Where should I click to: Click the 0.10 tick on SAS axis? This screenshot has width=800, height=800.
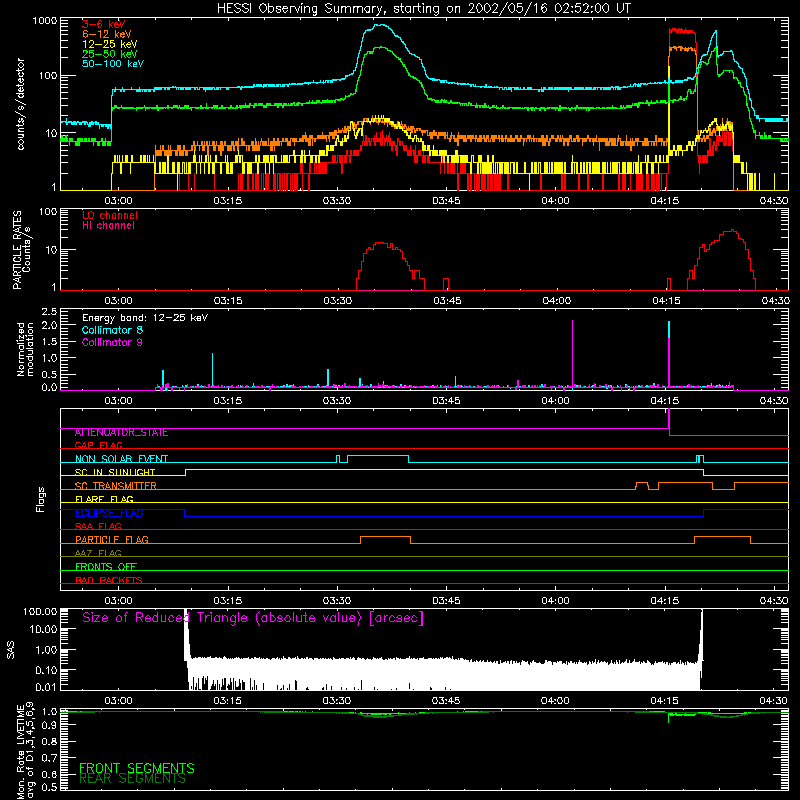pos(46,670)
